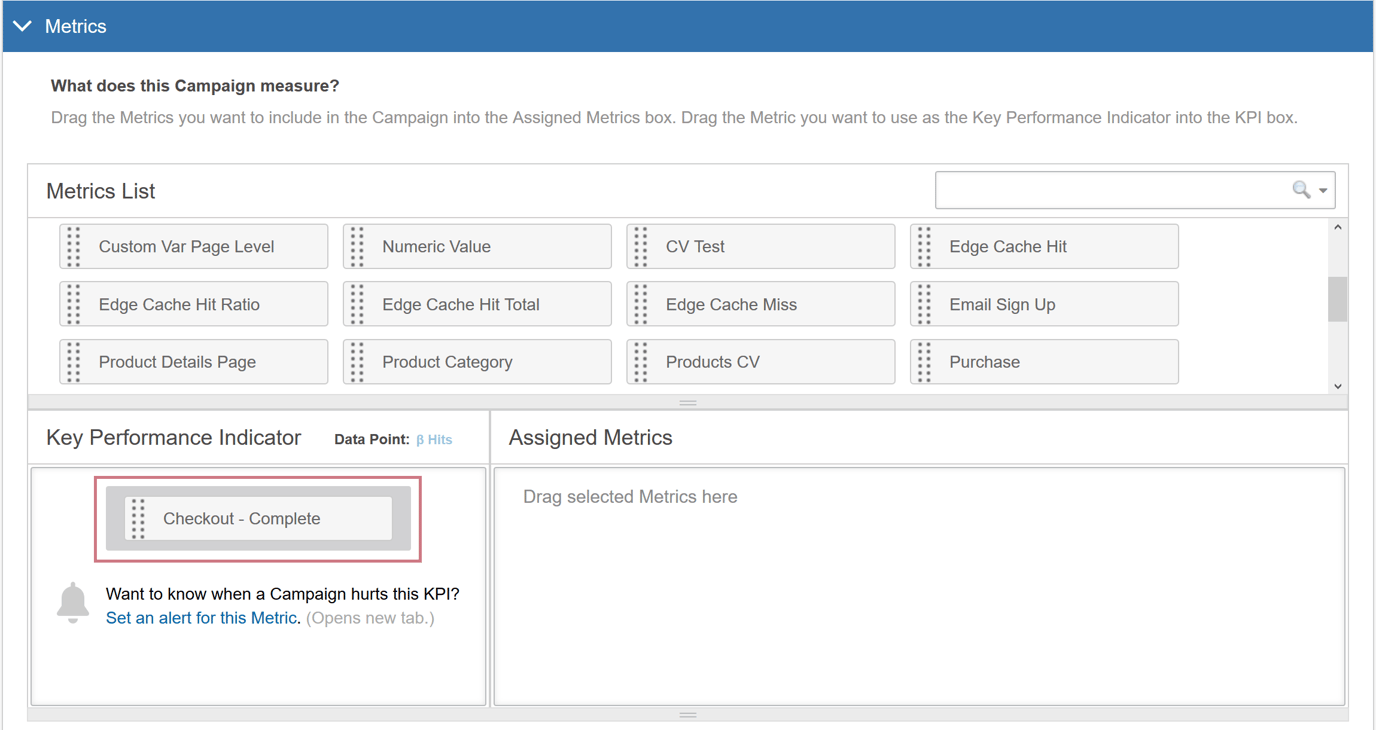
Task: Grab the Edge Cache Hit Ratio drag handle
Action: click(x=74, y=305)
